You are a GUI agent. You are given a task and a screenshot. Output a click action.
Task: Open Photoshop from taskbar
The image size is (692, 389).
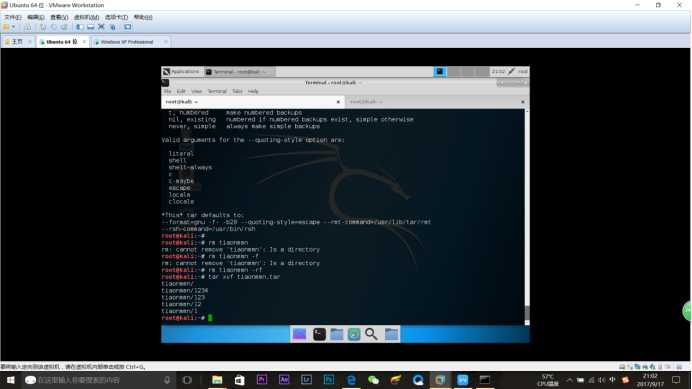(x=329, y=380)
